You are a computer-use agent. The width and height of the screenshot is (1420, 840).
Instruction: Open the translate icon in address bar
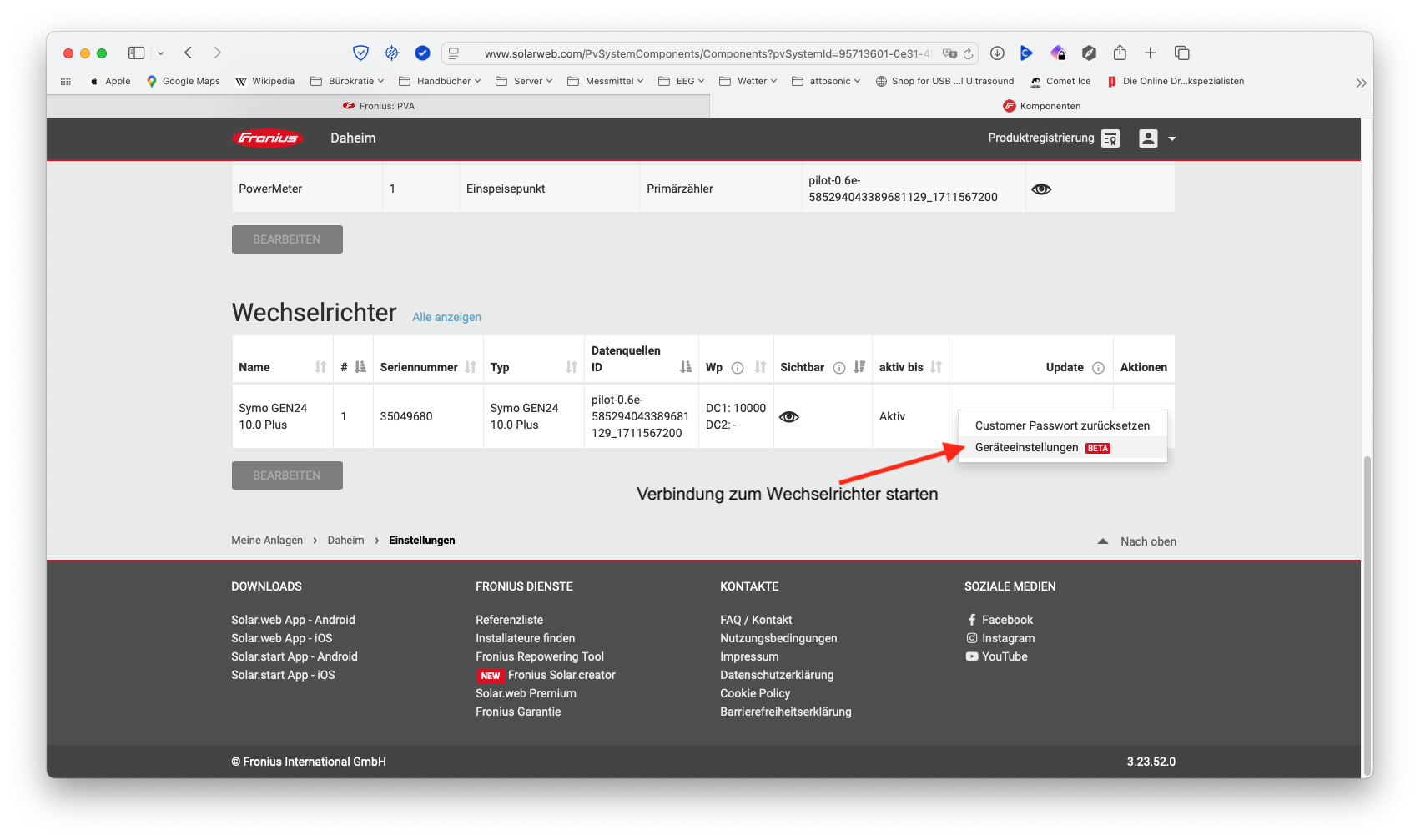click(949, 53)
